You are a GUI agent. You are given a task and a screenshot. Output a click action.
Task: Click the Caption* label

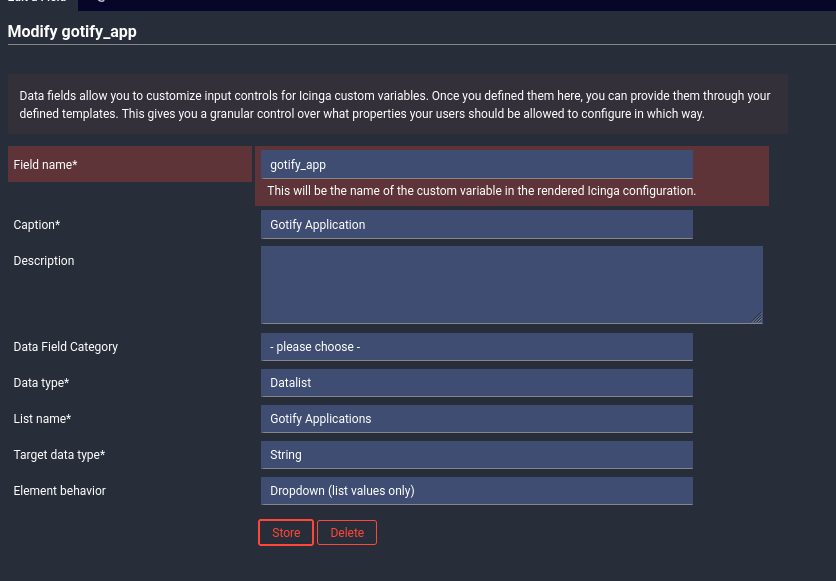(x=37, y=225)
